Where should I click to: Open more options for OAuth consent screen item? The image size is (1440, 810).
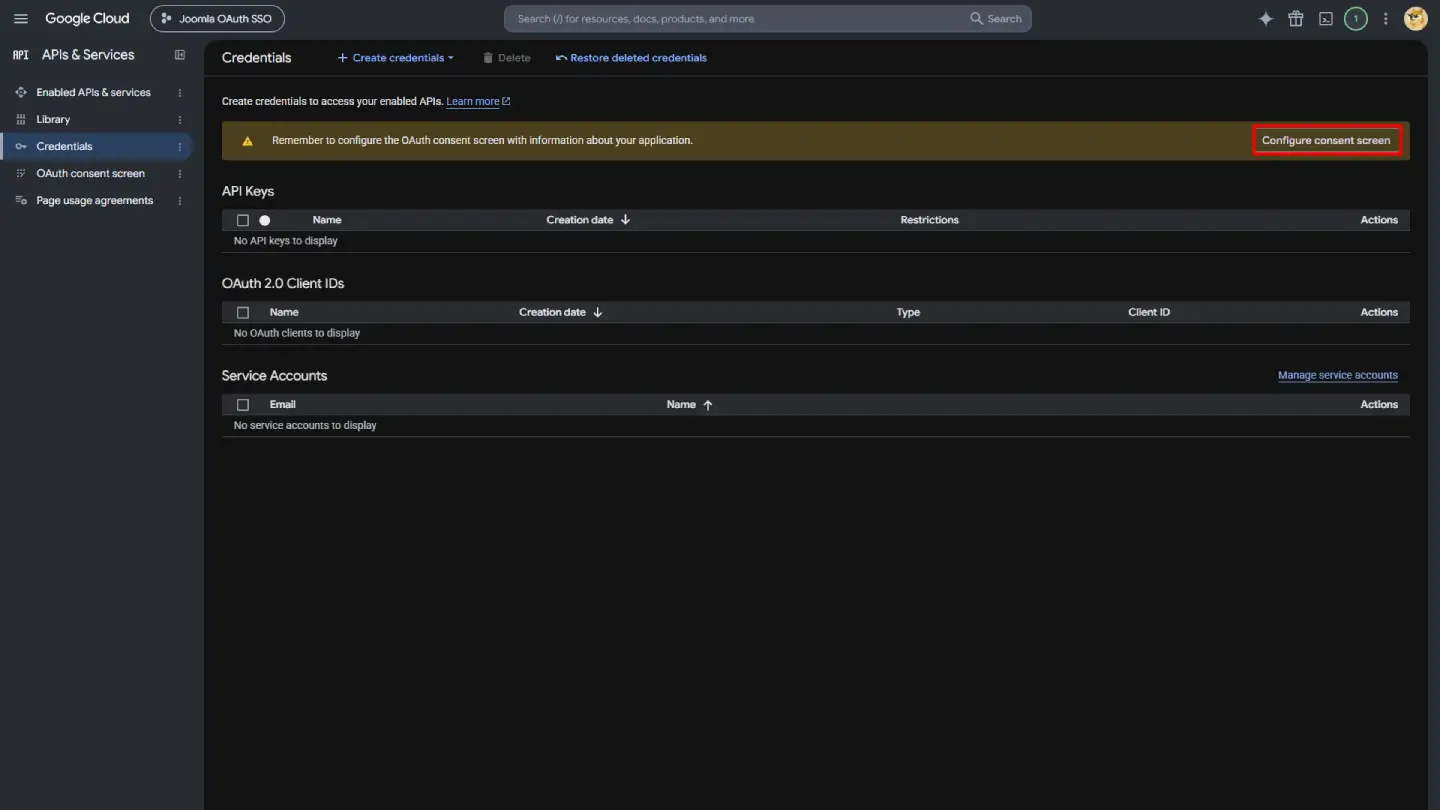180,174
